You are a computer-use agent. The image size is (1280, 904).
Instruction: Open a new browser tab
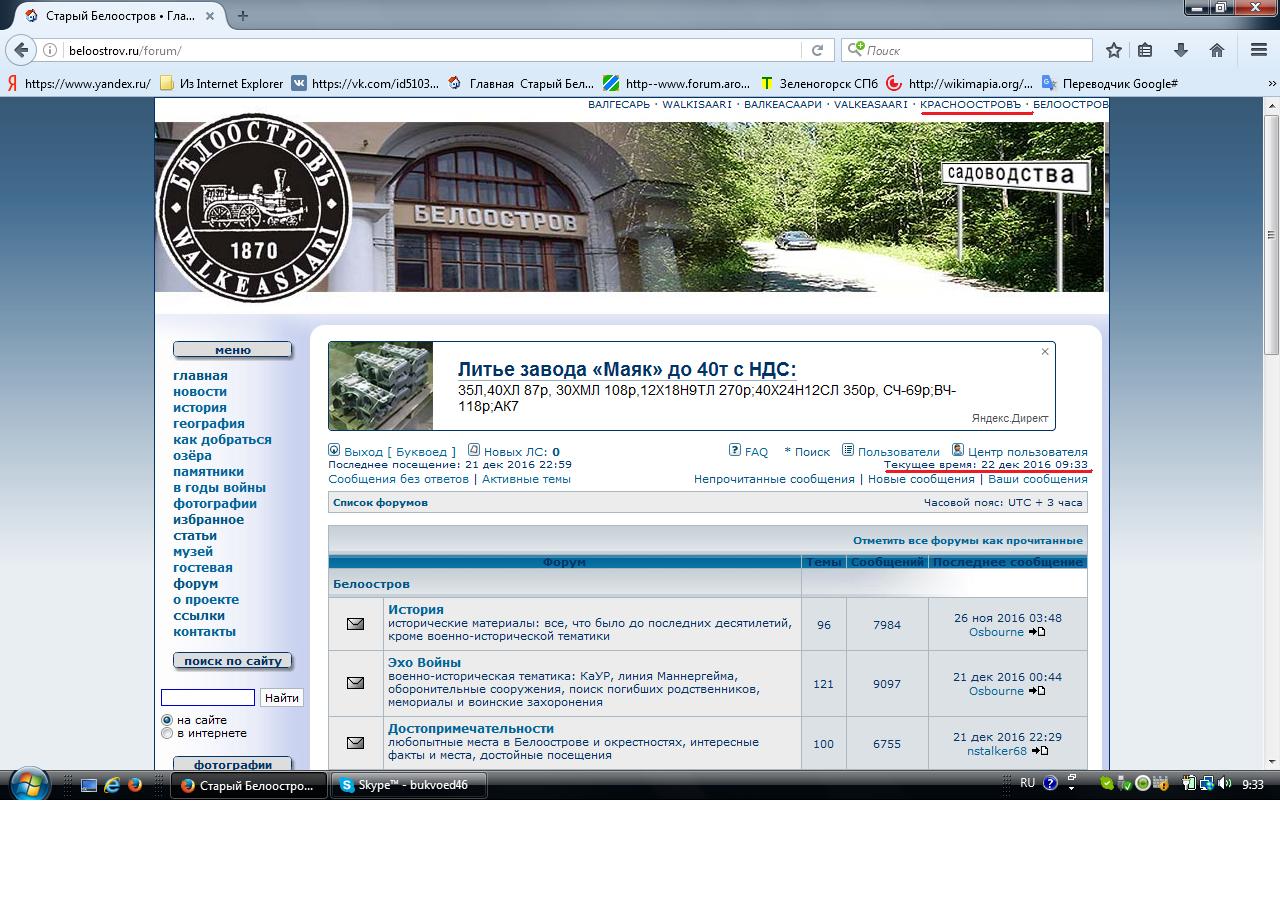[x=243, y=15]
